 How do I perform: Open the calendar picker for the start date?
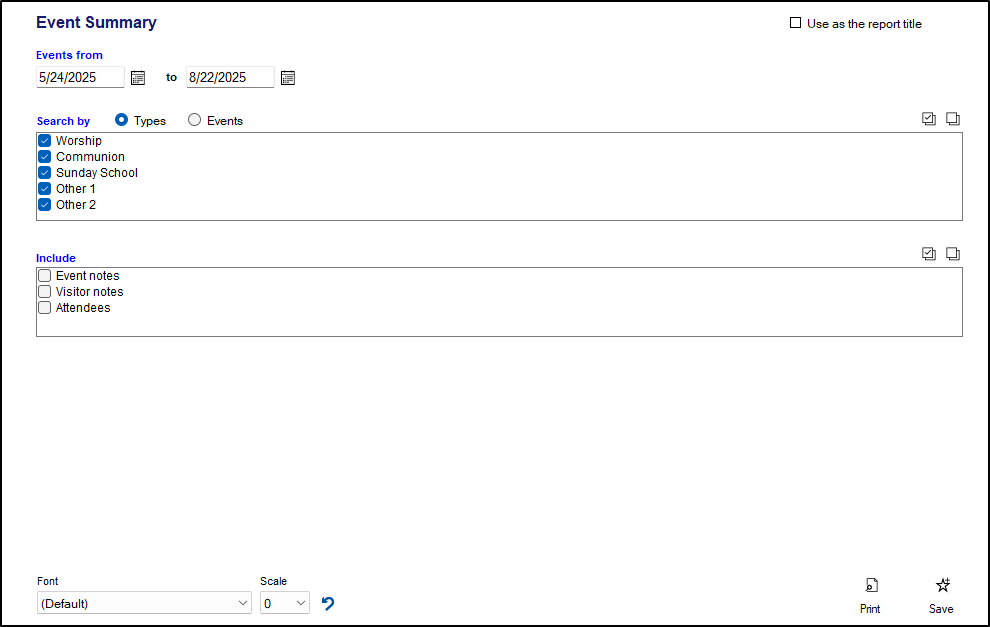click(x=137, y=77)
